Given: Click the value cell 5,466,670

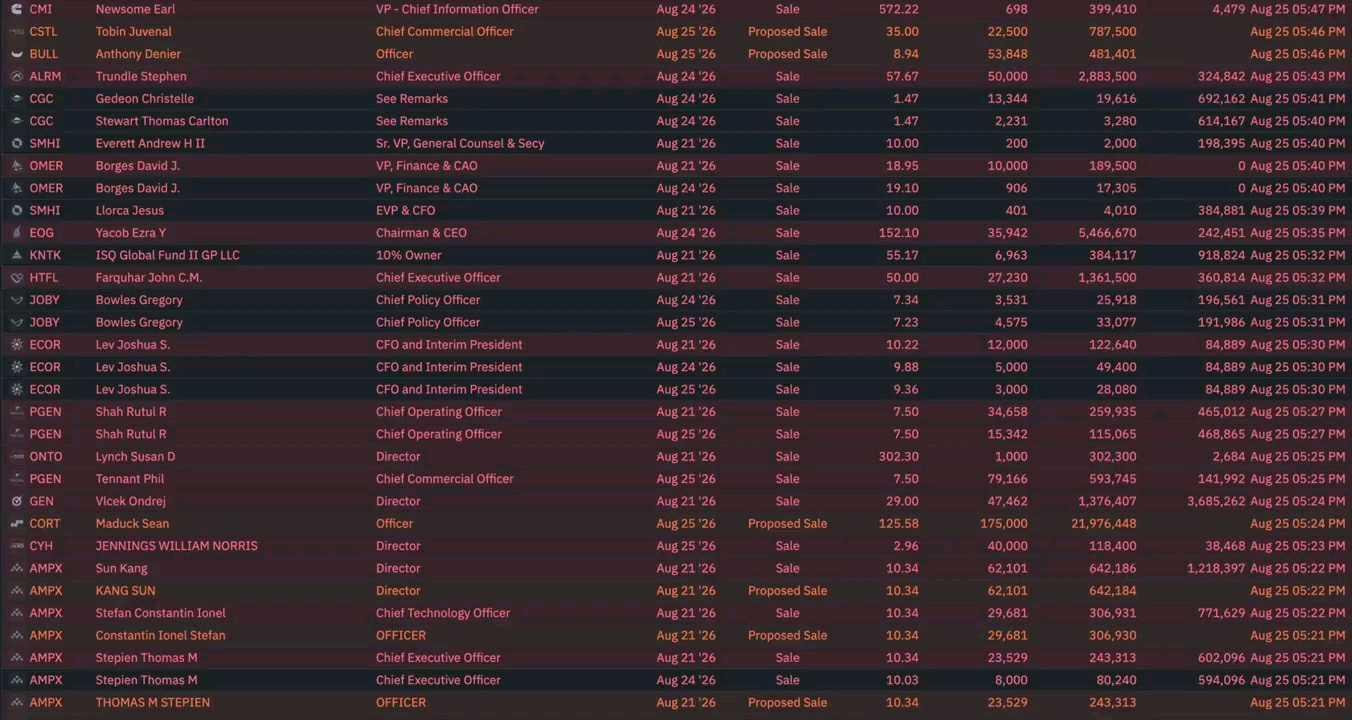Looking at the screenshot, I should coord(1106,233).
